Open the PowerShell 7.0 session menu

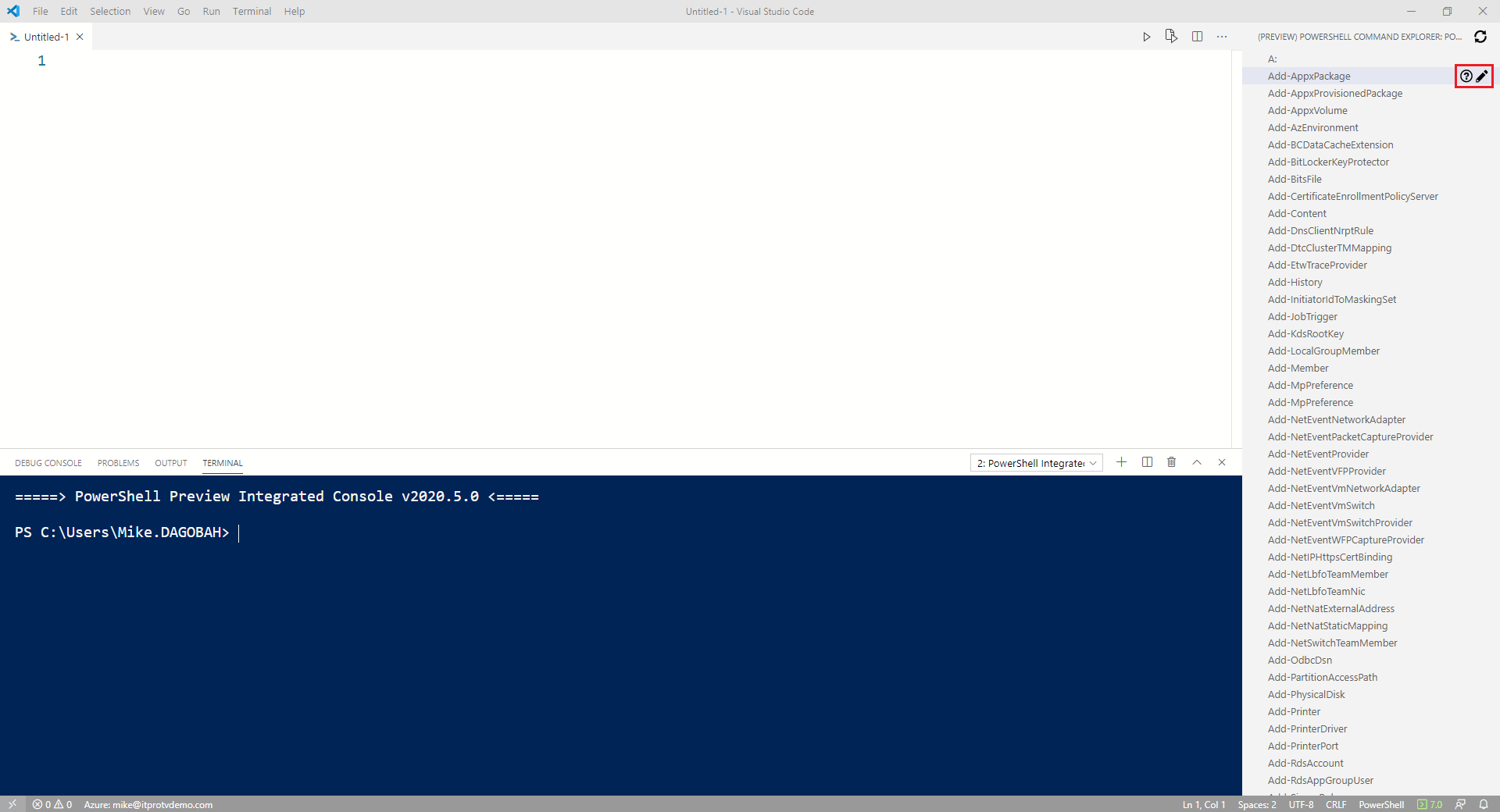[x=1430, y=804]
